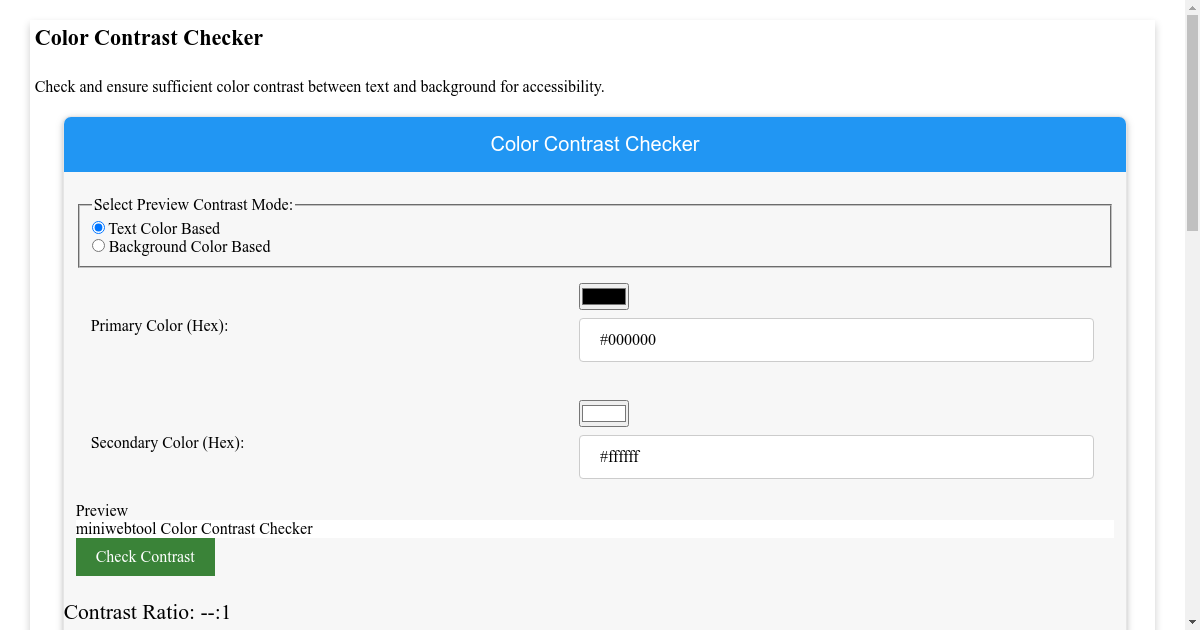Click the Secondary Color (Hex) label
This screenshot has height=630, width=1200.
click(x=166, y=442)
